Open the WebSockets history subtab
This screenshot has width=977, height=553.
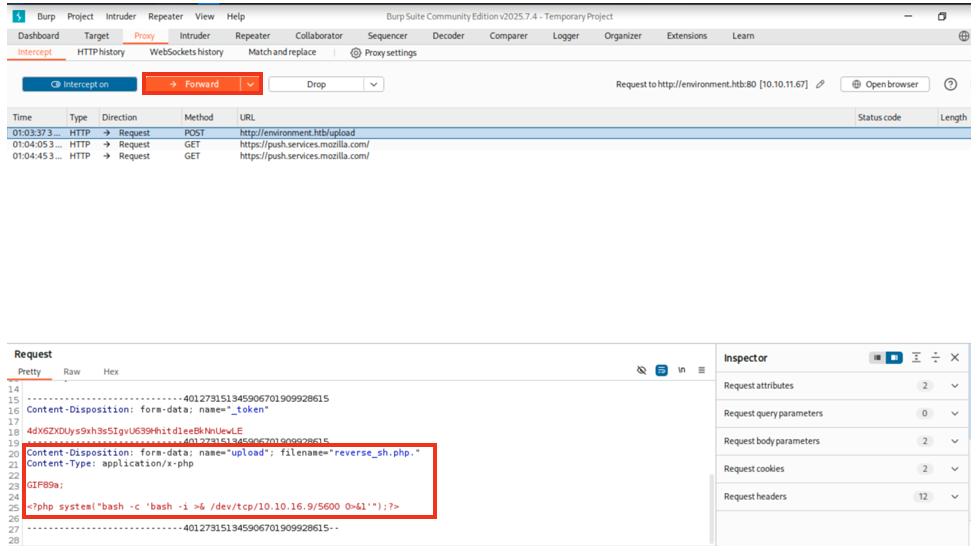[x=186, y=52]
